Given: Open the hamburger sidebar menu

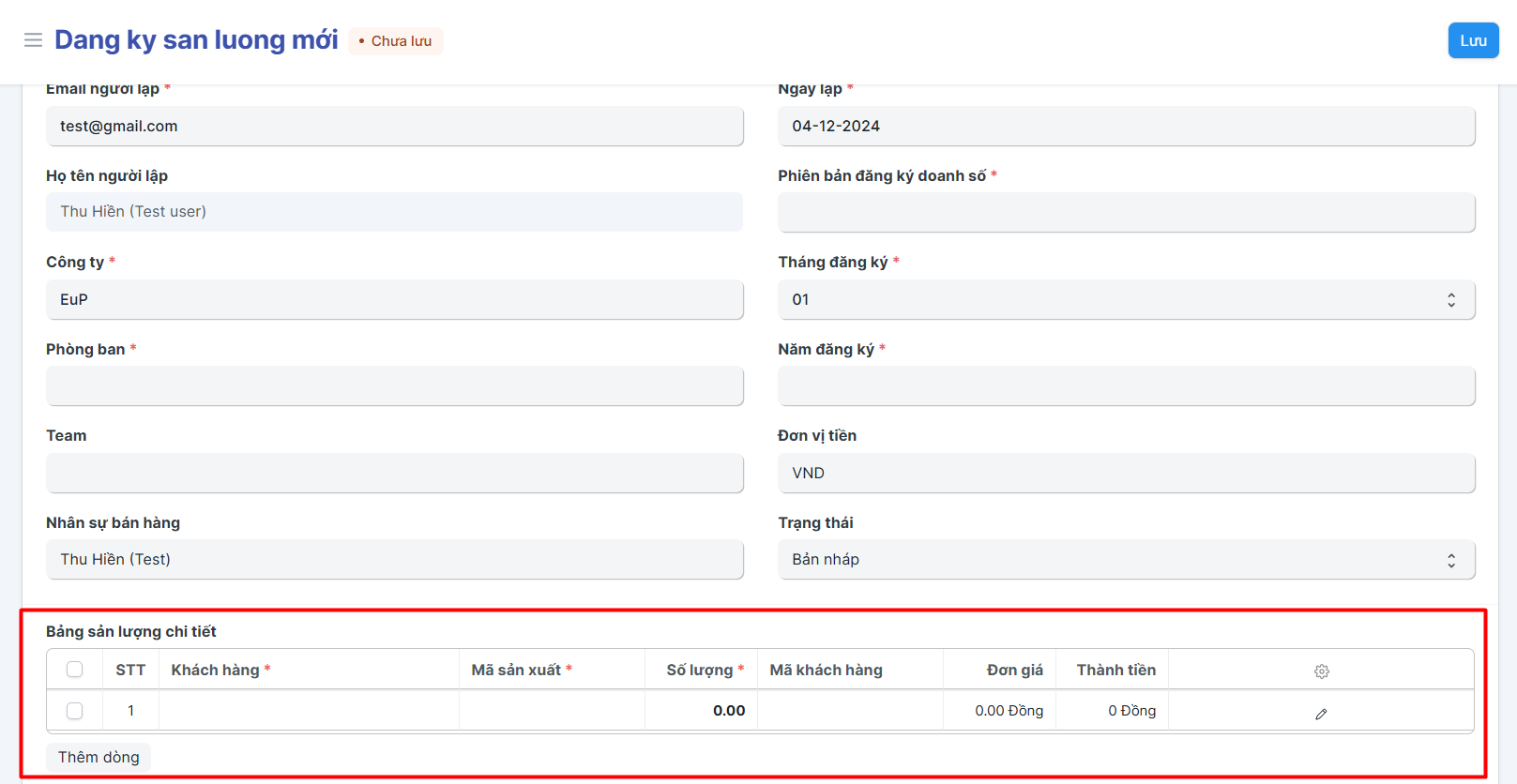Looking at the screenshot, I should point(33,39).
